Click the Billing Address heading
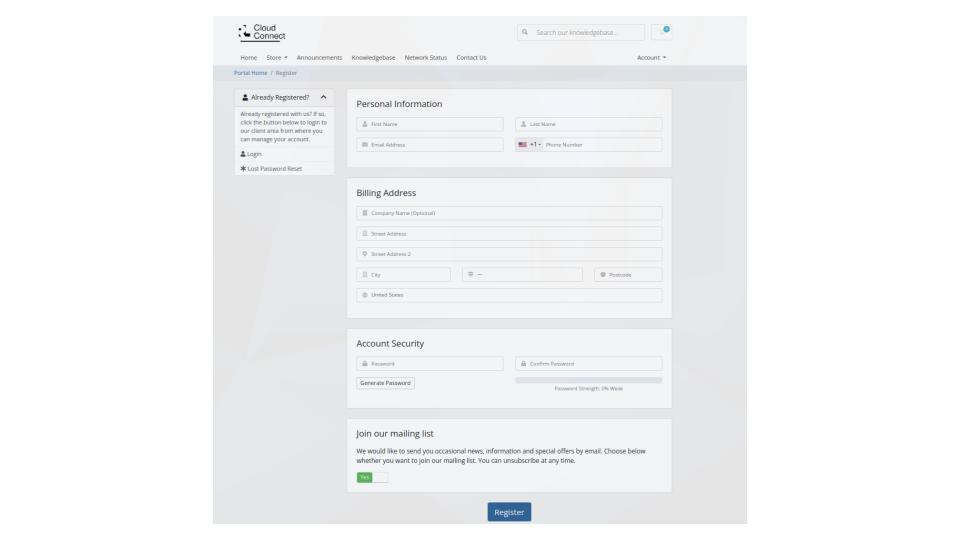 (x=386, y=193)
